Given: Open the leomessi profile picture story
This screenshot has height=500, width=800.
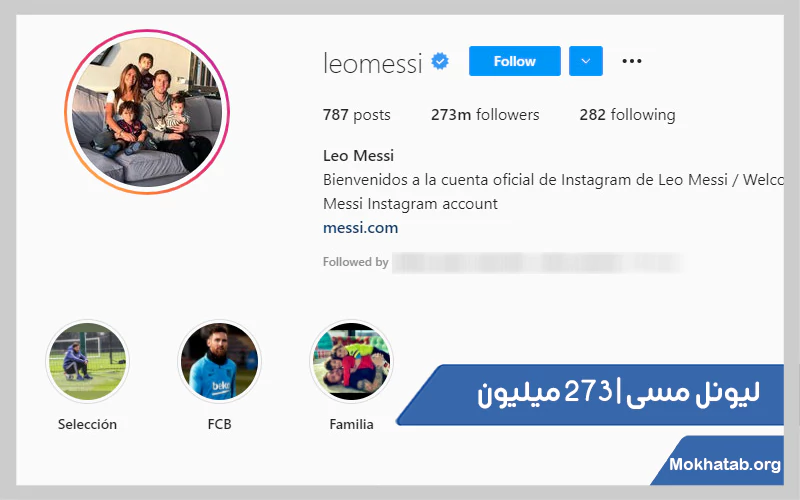Looking at the screenshot, I should [147, 112].
